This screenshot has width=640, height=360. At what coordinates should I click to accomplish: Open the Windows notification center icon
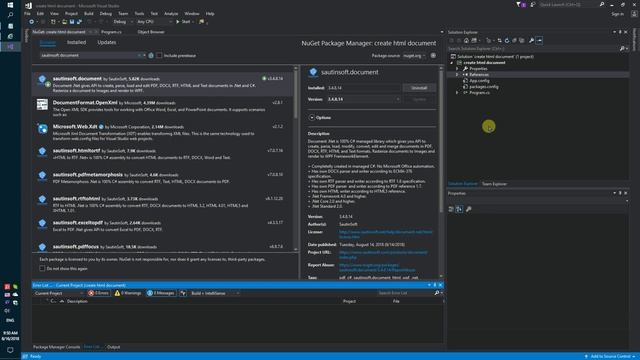tap(10, 350)
